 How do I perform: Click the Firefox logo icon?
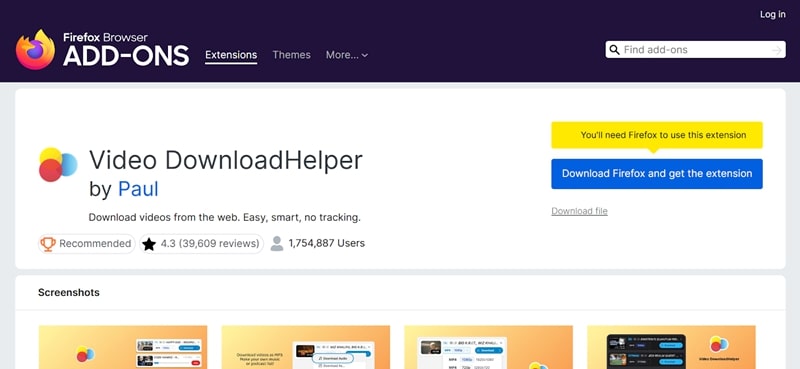35,50
